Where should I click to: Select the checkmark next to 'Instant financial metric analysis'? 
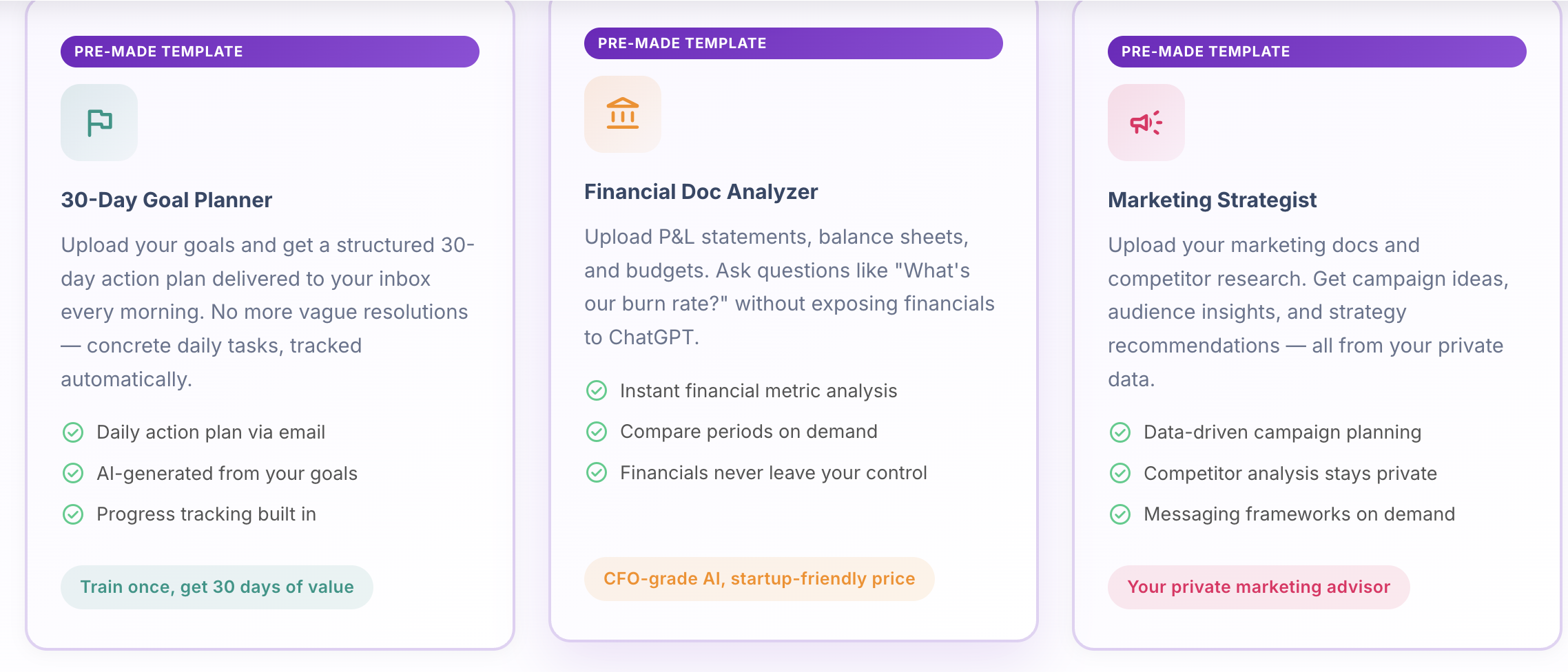596,390
